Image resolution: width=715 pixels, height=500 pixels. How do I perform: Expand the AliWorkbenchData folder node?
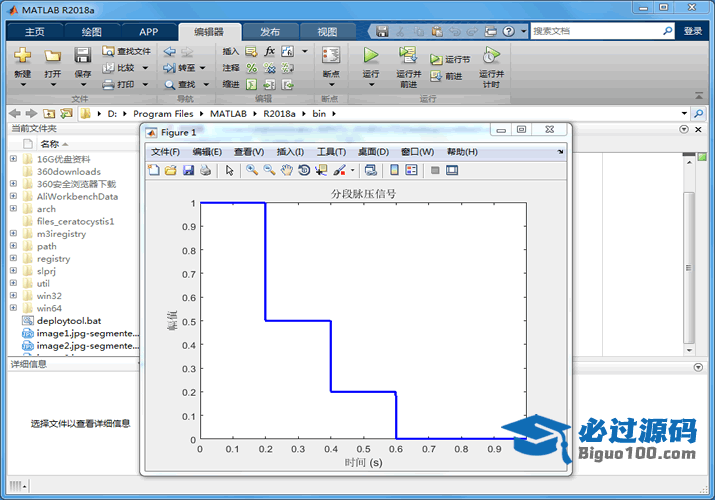(13, 196)
